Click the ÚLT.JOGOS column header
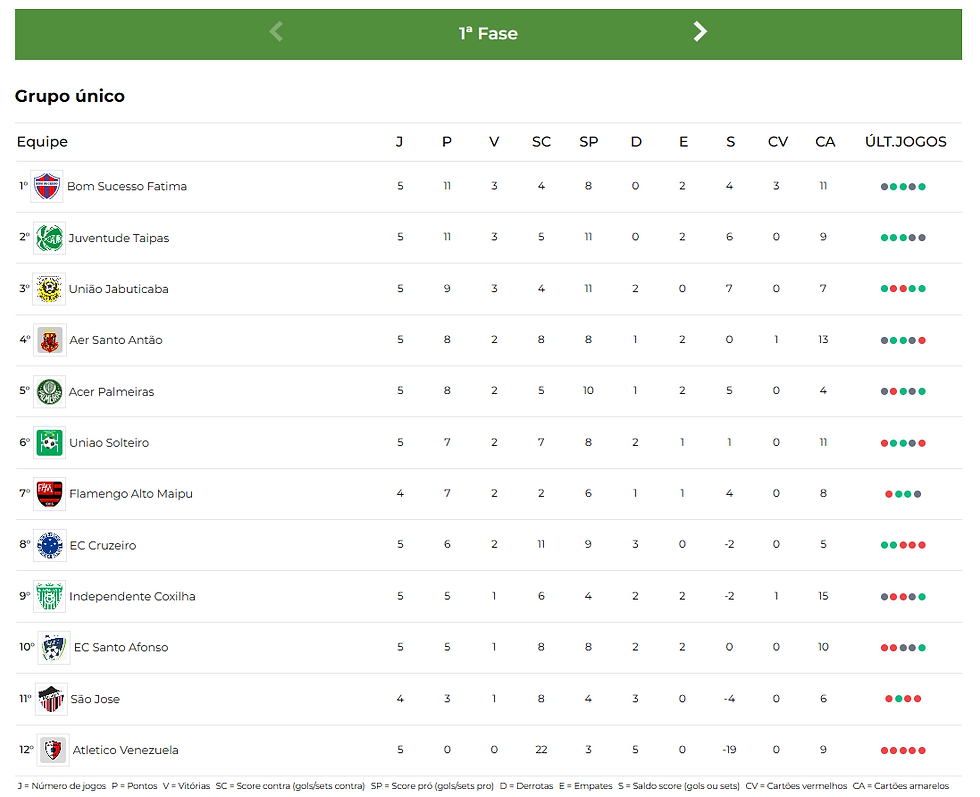The width and height of the screenshot is (980, 797). click(x=905, y=142)
